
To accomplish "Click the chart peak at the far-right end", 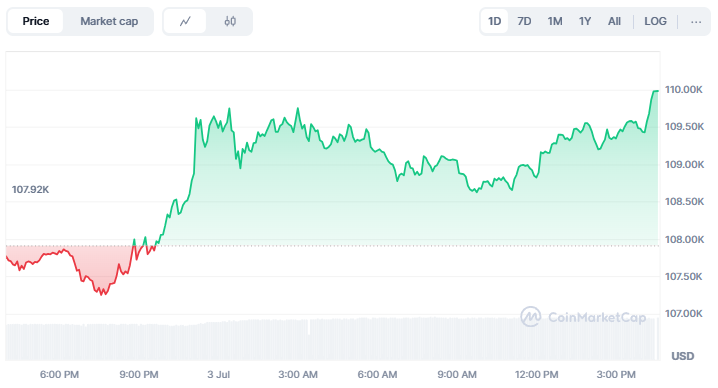I will coord(656,91).
